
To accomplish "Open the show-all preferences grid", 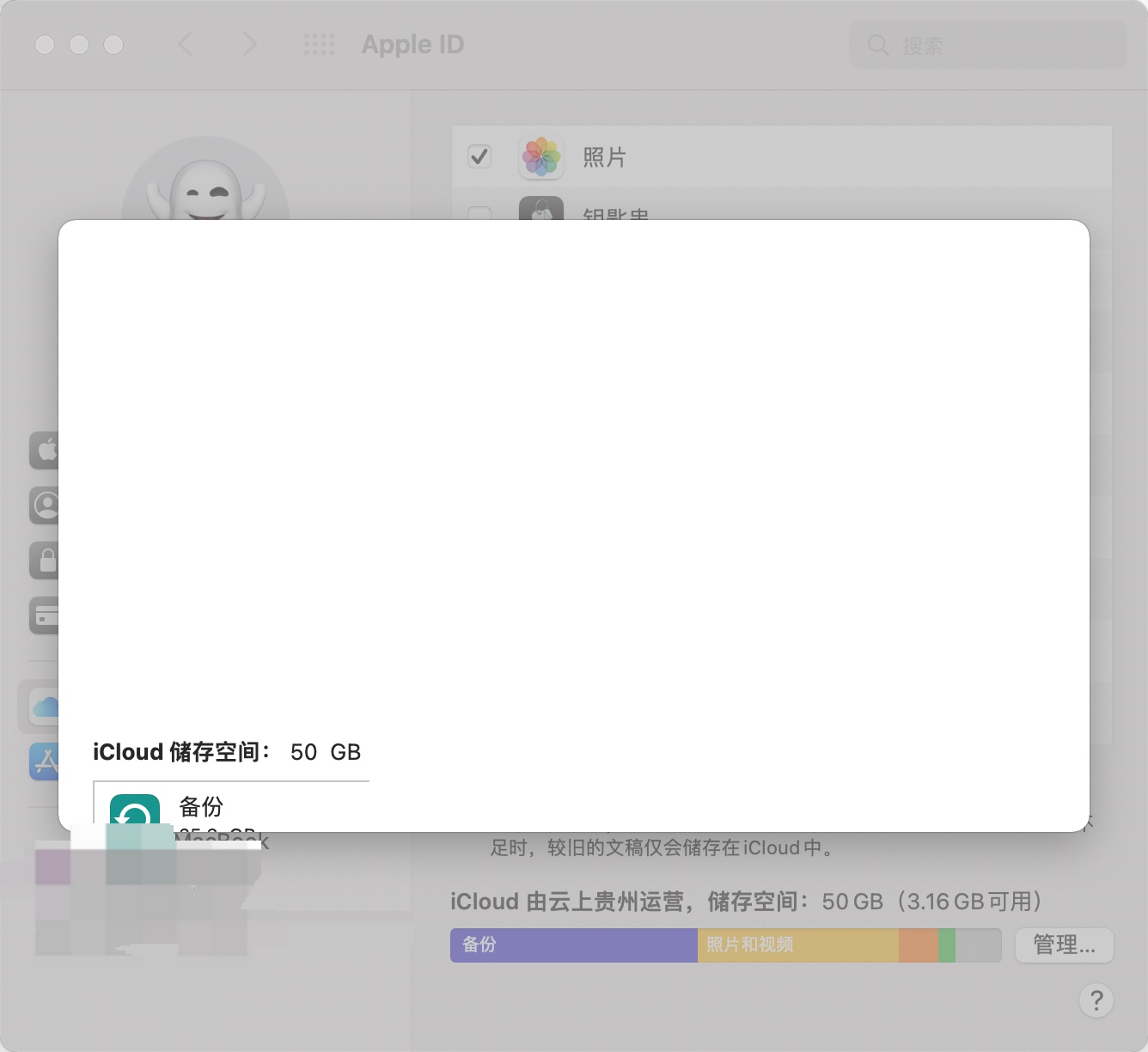I will [x=320, y=44].
